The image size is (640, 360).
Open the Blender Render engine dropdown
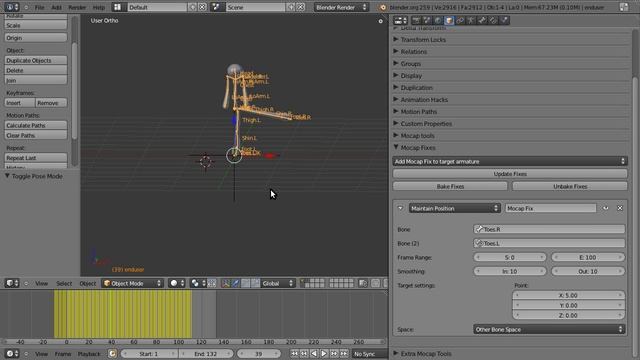click(341, 7)
